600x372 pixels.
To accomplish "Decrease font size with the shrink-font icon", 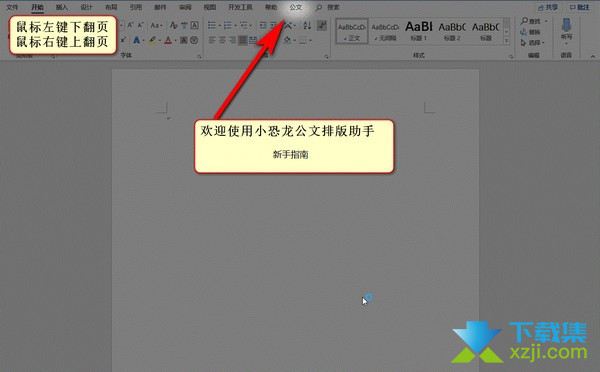I will 140,25.
